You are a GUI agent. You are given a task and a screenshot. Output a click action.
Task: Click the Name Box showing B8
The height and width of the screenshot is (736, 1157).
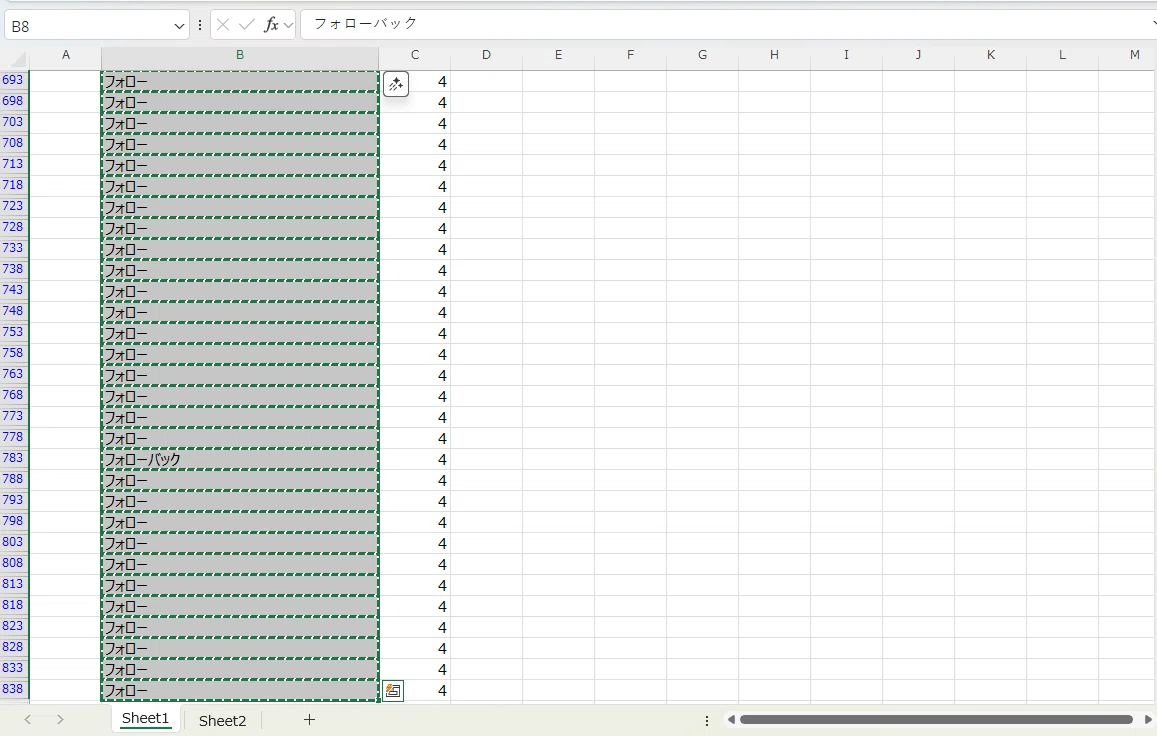click(x=89, y=27)
